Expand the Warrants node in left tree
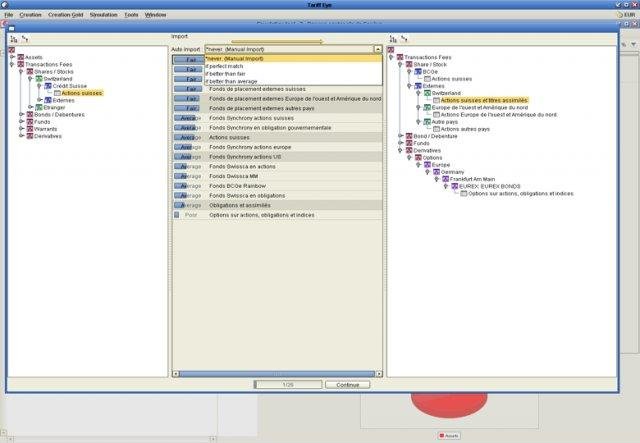The width and height of the screenshot is (640, 443). tap(22, 129)
